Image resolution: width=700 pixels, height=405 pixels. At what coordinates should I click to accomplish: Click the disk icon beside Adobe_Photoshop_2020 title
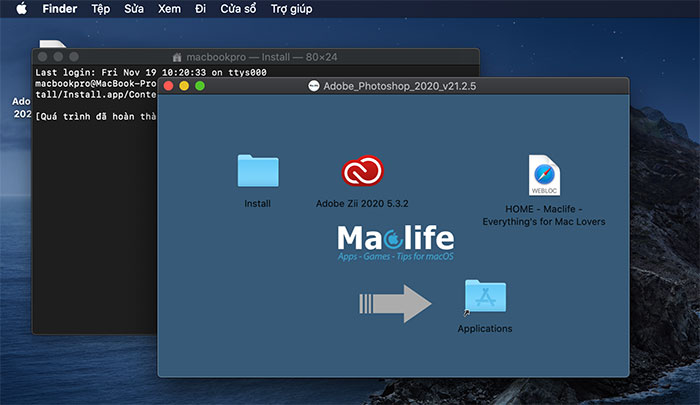click(313, 87)
